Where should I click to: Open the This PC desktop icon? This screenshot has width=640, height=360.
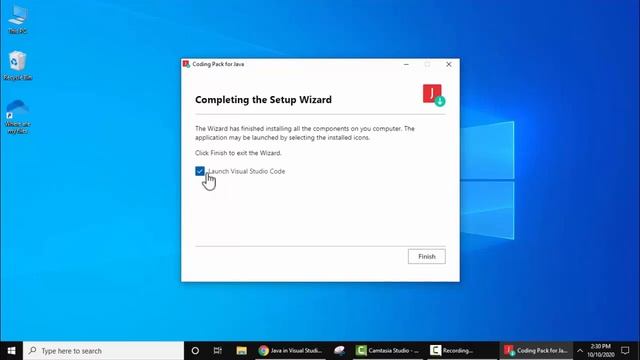(18, 20)
